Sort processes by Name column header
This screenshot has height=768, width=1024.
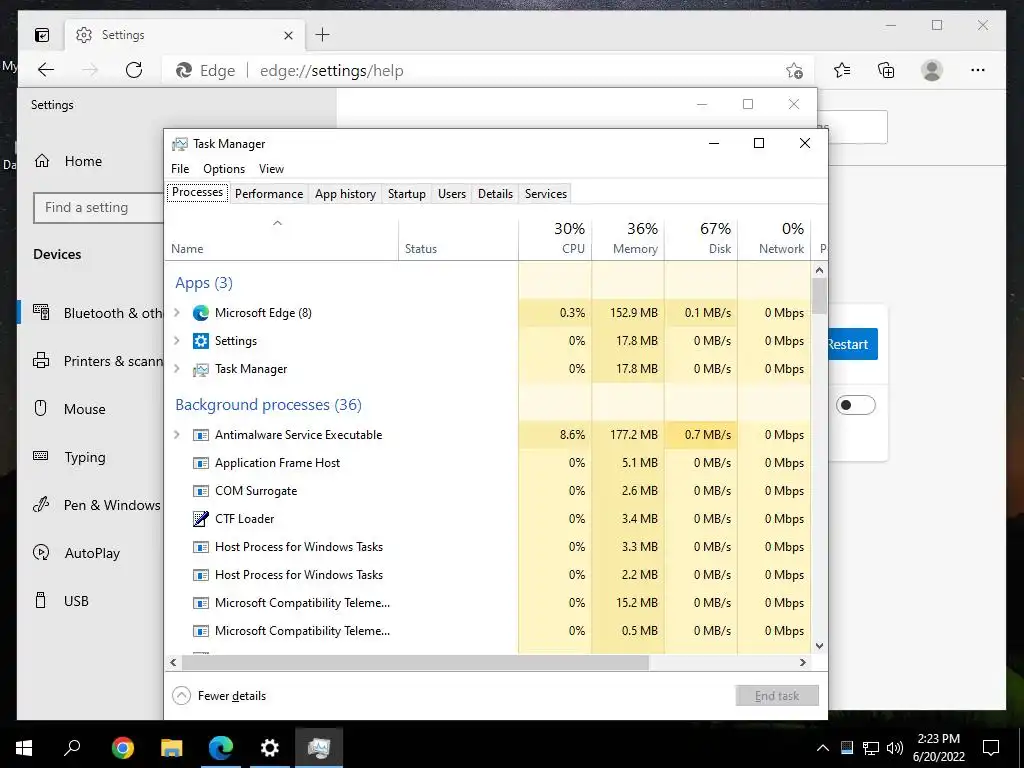tap(281, 238)
